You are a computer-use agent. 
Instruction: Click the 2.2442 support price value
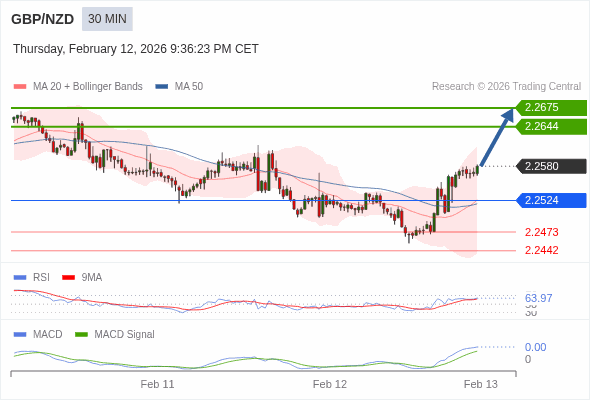click(541, 250)
